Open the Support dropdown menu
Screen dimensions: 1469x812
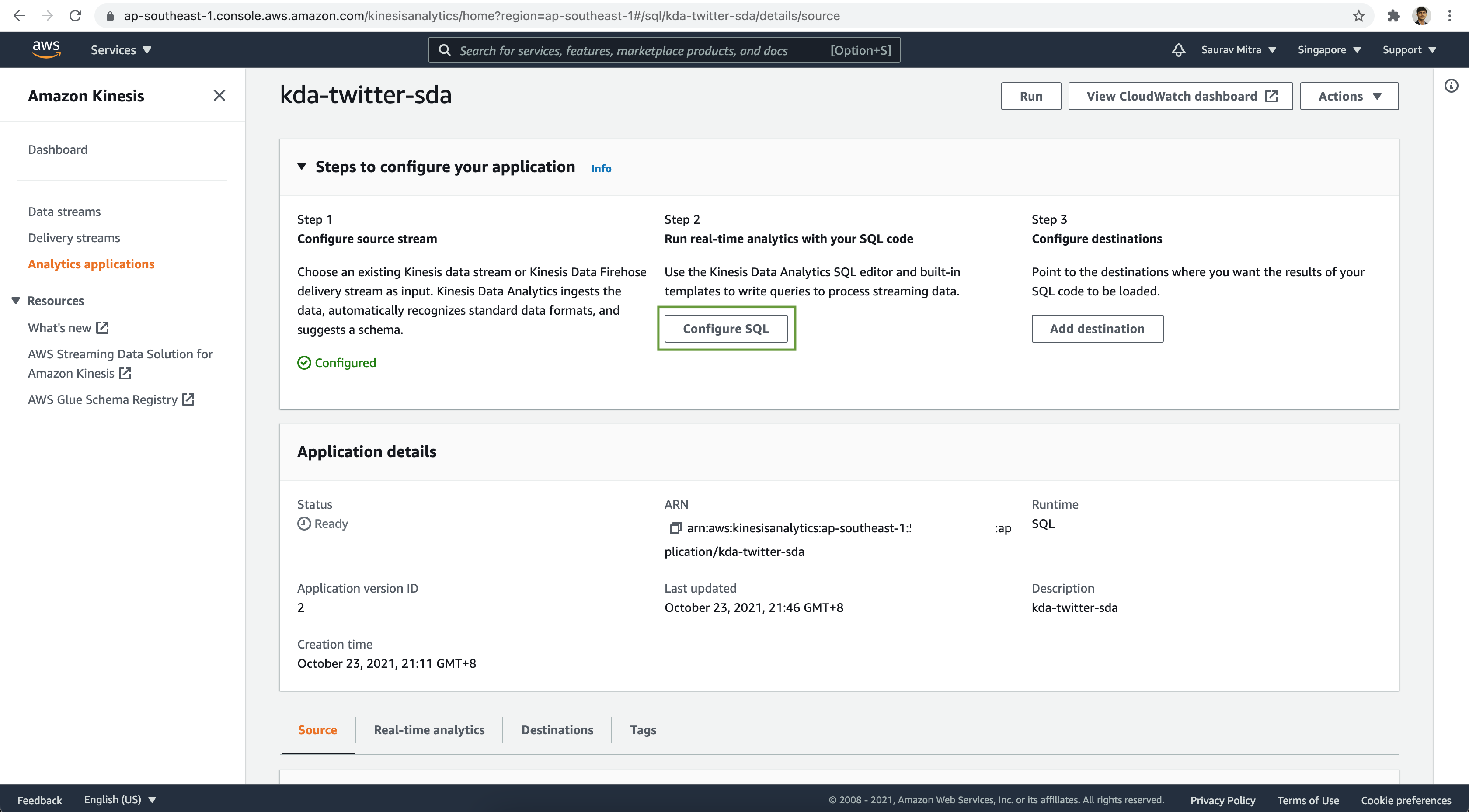point(1409,50)
